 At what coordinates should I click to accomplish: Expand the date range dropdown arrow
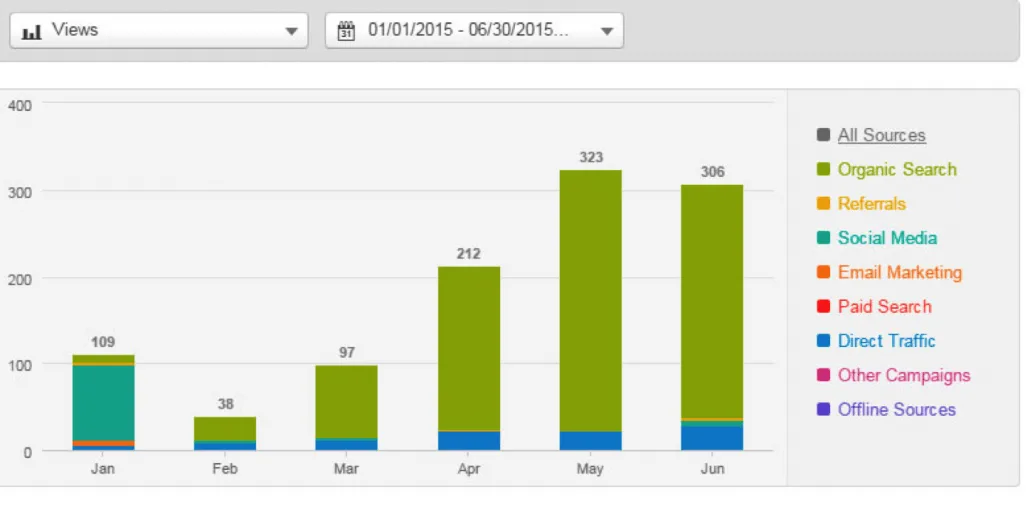pos(606,31)
